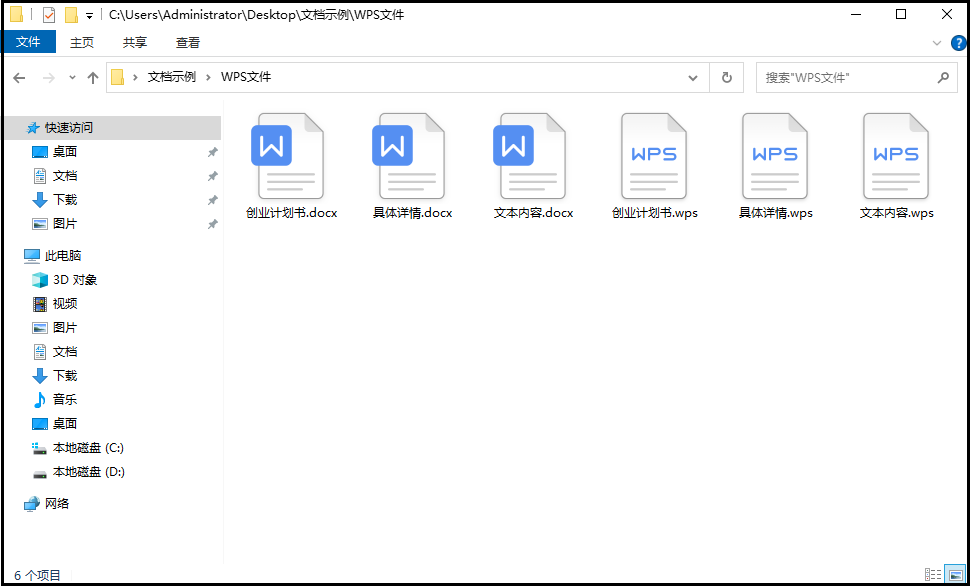Viewport: 970px width, 586px height.
Task: Click the file name 文本内容.docx
Action: (x=533, y=213)
